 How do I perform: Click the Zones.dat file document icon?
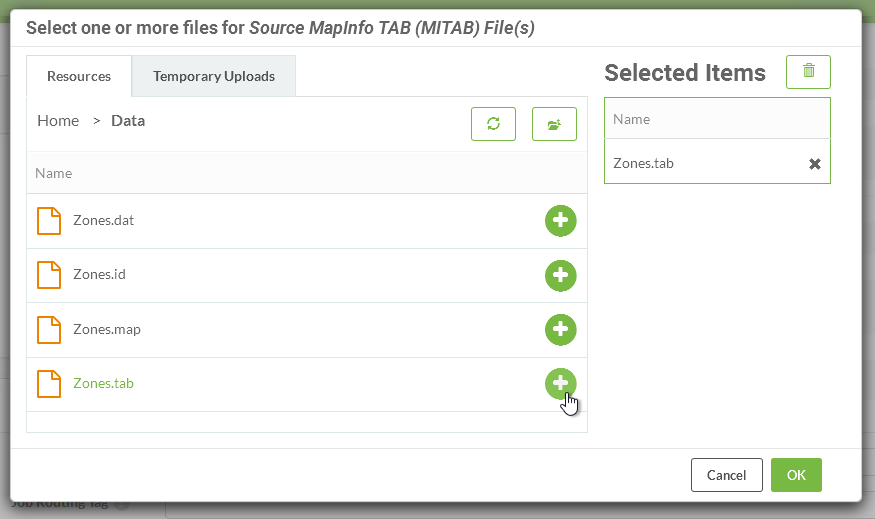click(49, 220)
